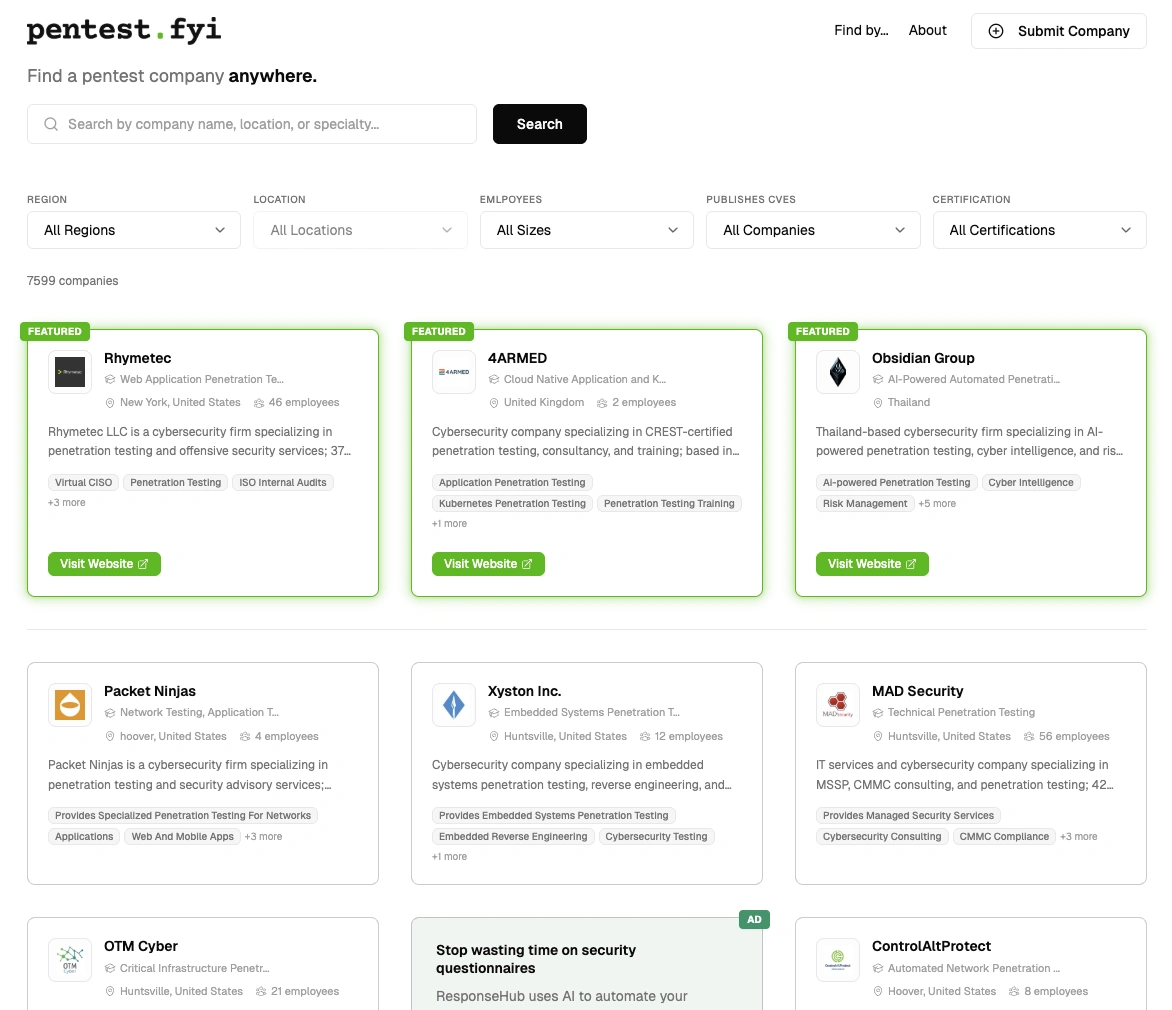Click the Rhymetec company logo

coord(69,371)
